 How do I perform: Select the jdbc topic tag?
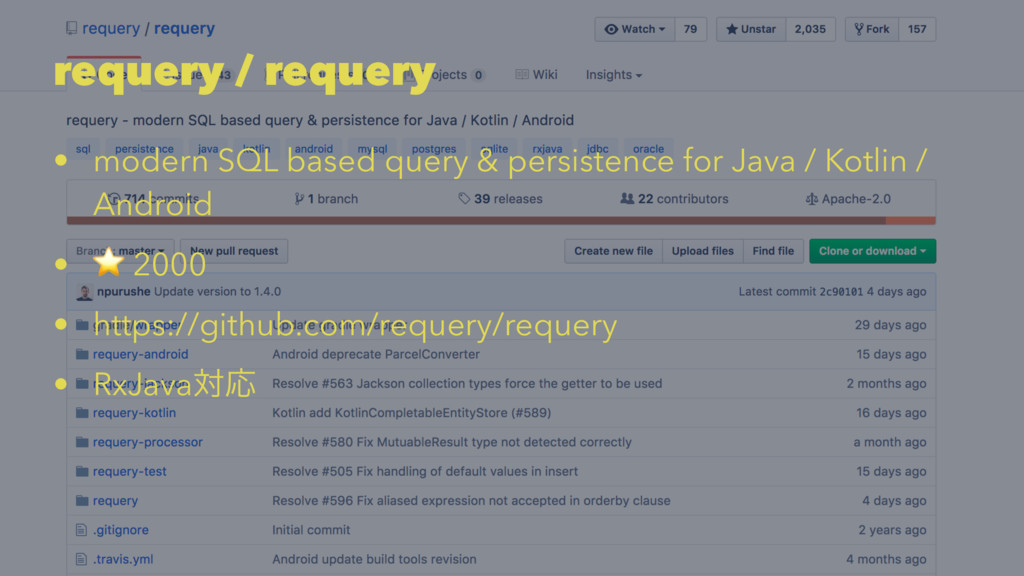pyautogui.click(x=598, y=149)
